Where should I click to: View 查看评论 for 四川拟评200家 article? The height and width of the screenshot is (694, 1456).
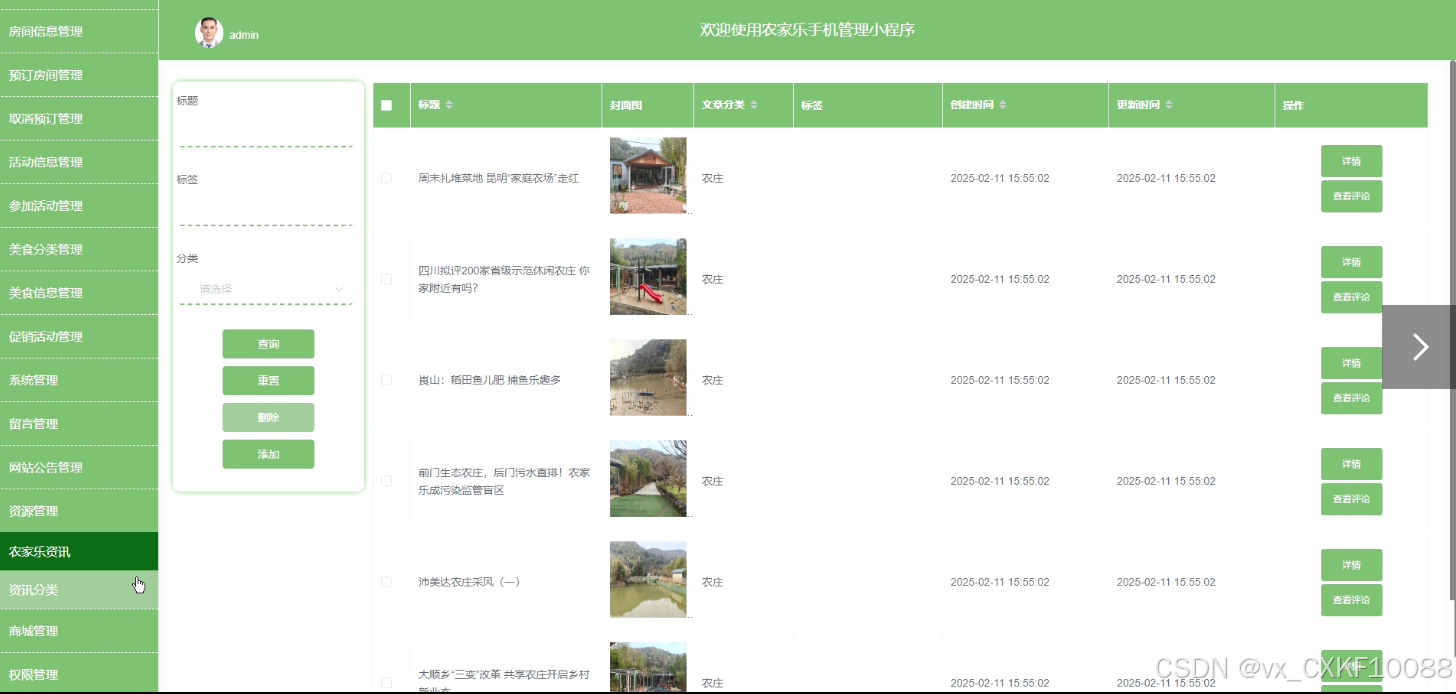[1351, 297]
